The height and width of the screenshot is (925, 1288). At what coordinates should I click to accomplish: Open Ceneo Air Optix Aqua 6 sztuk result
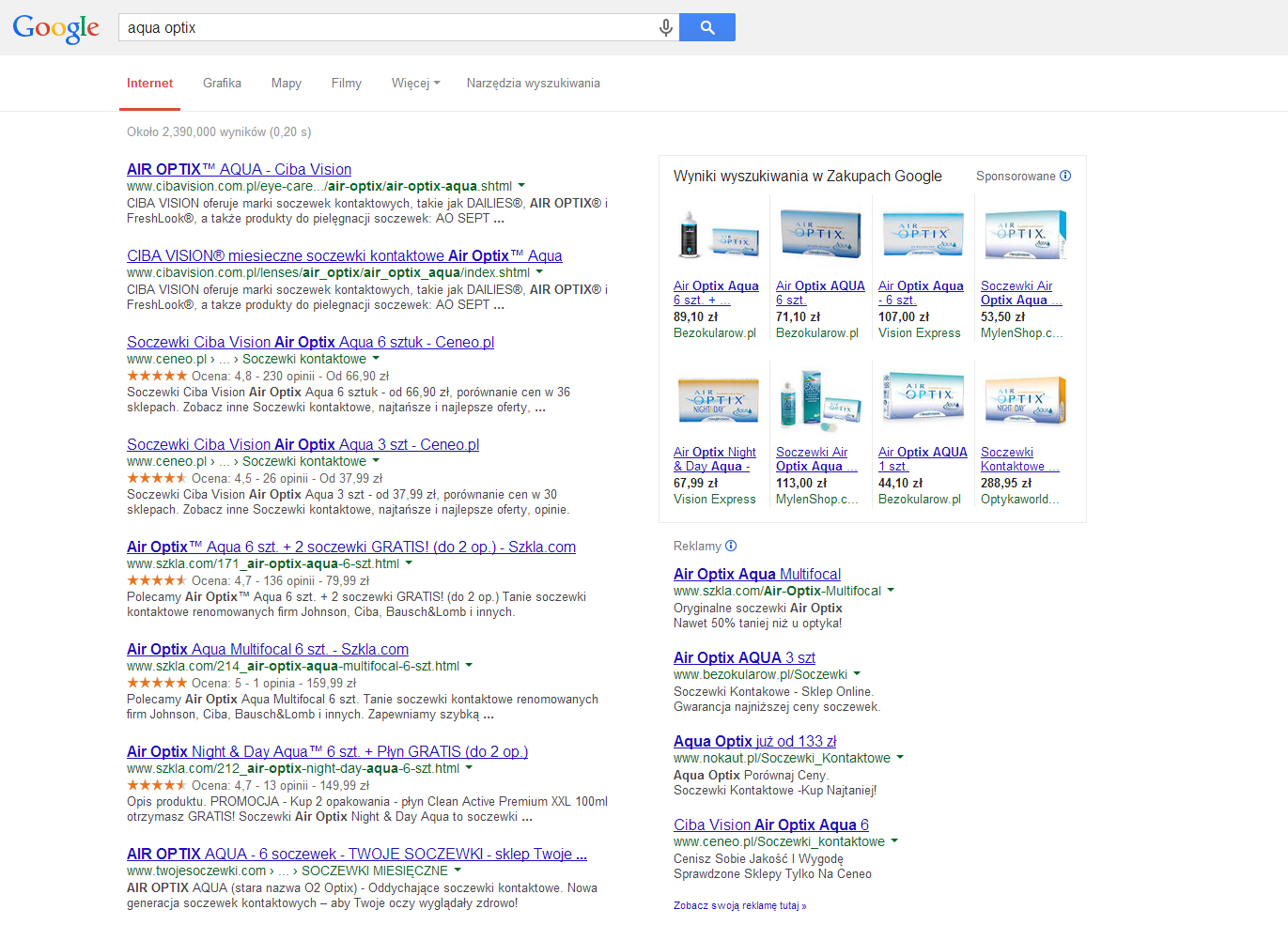[311, 342]
